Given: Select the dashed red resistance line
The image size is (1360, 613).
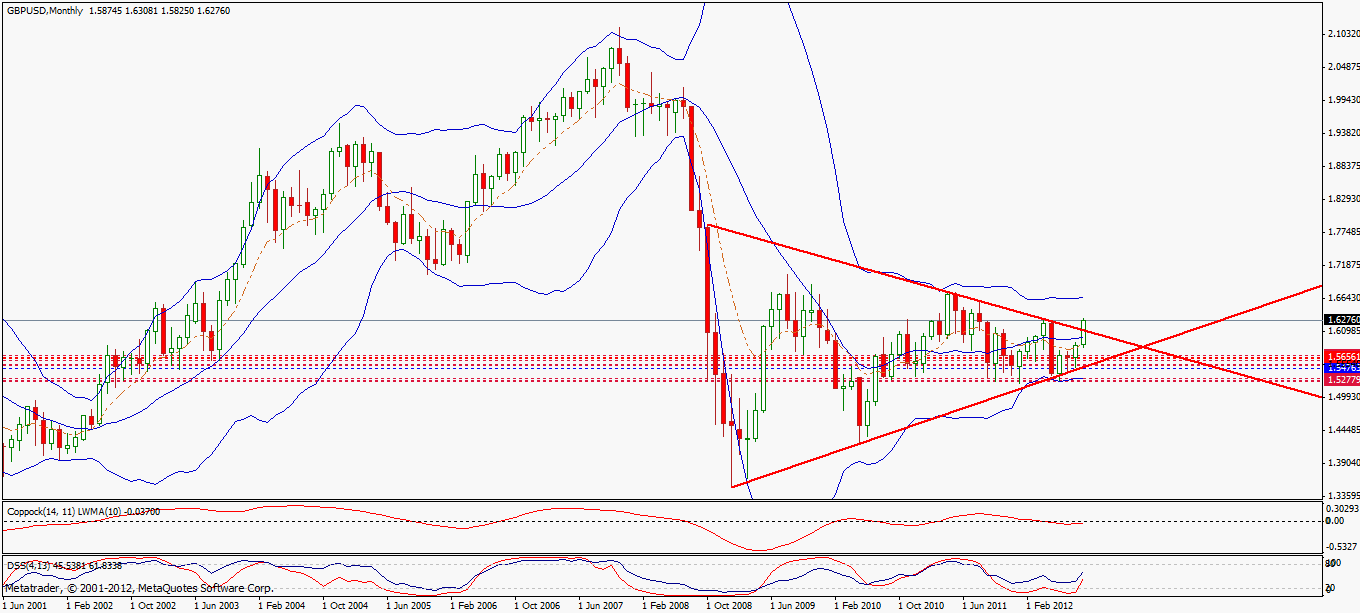Looking at the screenshot, I should coord(600,357).
